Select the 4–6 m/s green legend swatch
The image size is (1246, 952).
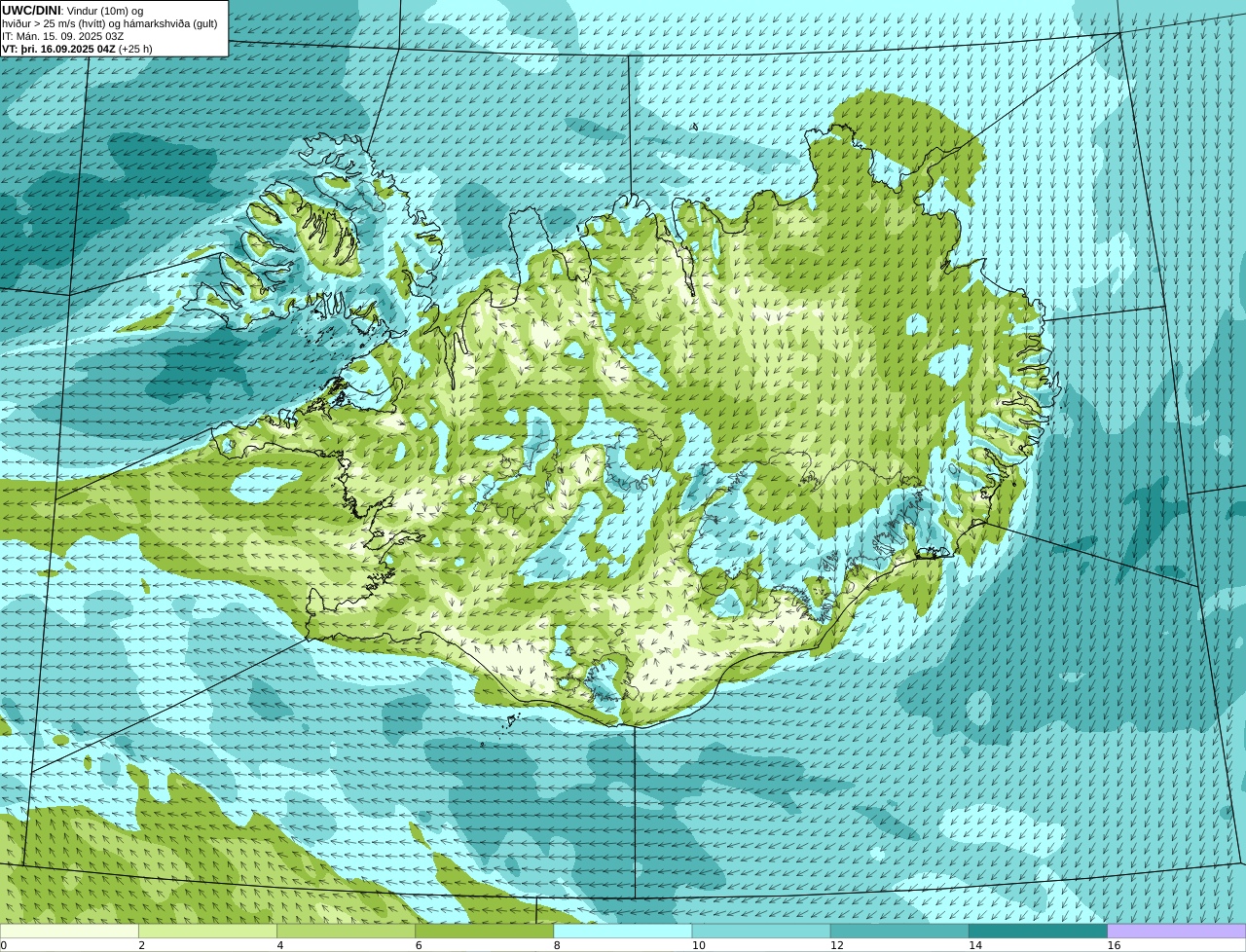[347, 932]
